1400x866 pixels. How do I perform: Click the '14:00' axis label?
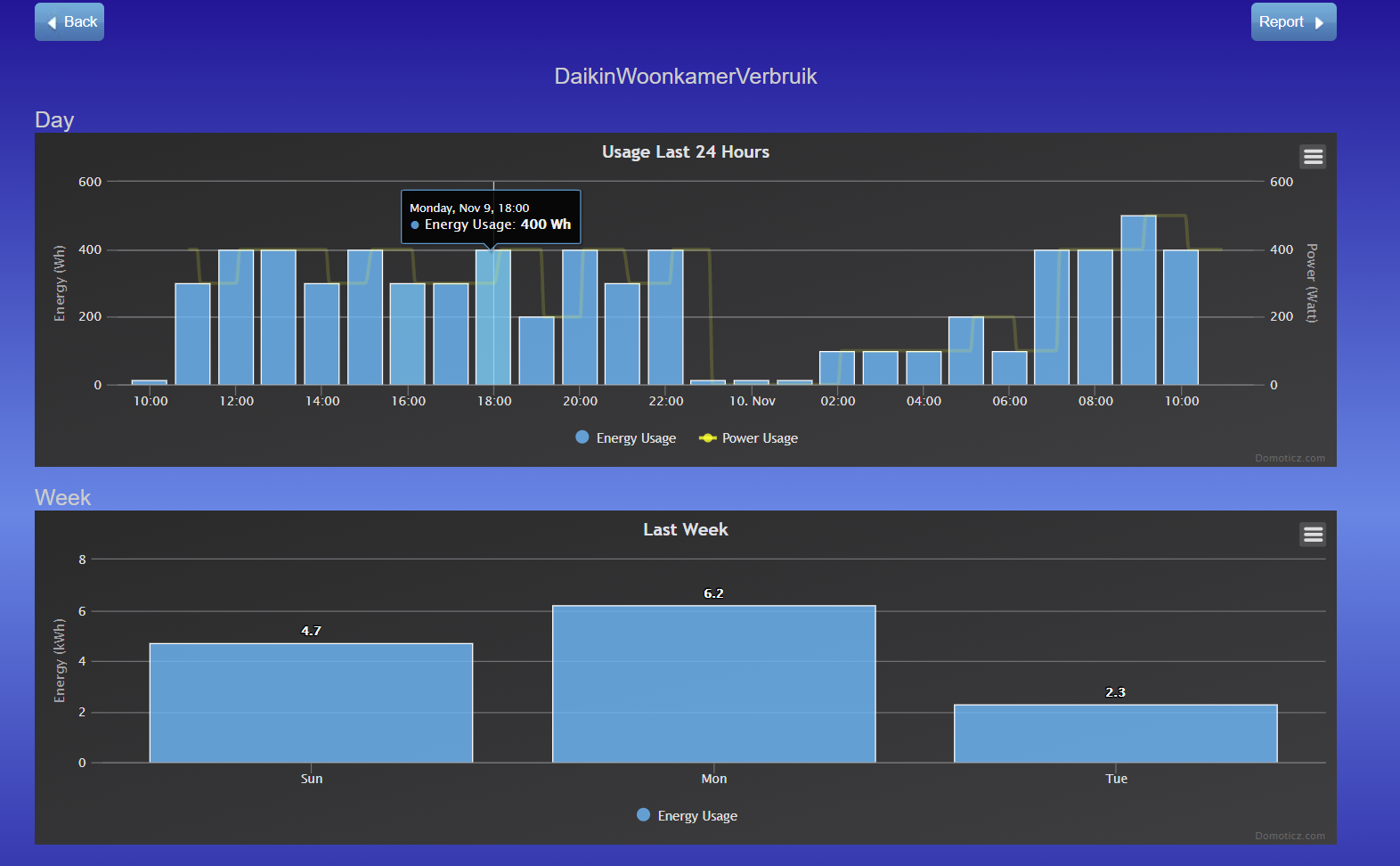click(322, 401)
